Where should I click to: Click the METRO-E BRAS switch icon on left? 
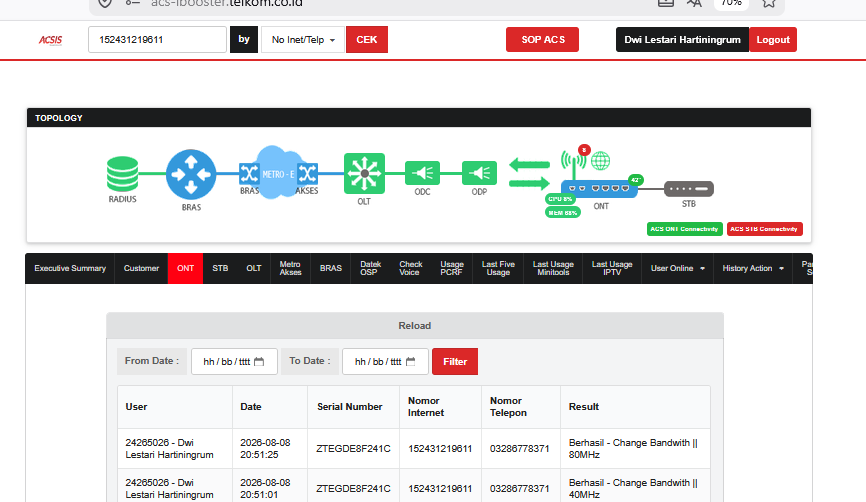pyautogui.click(x=249, y=173)
